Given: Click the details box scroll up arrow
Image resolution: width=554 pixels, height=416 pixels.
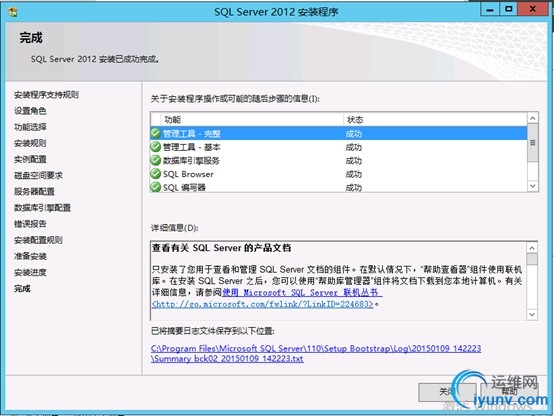Looking at the screenshot, I should [532, 247].
